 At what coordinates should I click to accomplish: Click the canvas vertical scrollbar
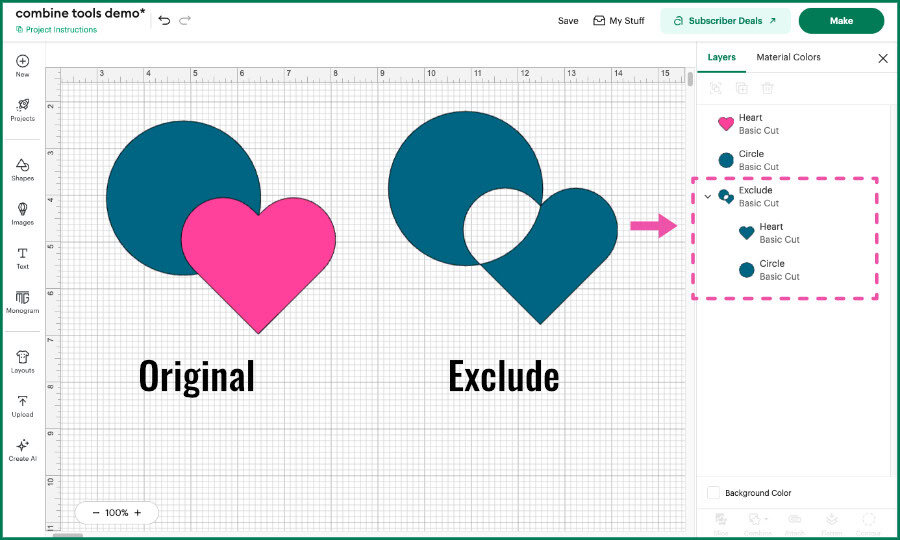(x=690, y=78)
